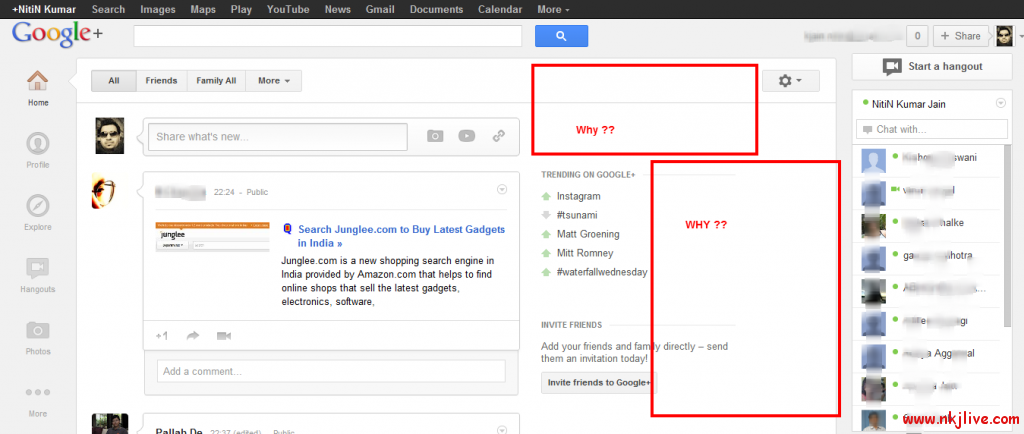Click the Mitt Romney trending topic
This screenshot has width=1024, height=434.
pos(585,253)
